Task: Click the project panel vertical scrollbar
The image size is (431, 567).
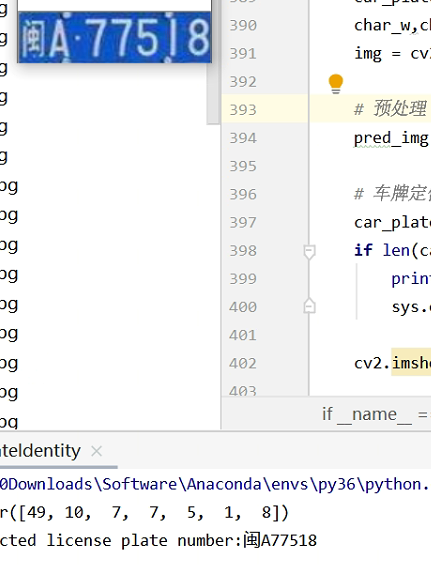Action: [213, 61]
